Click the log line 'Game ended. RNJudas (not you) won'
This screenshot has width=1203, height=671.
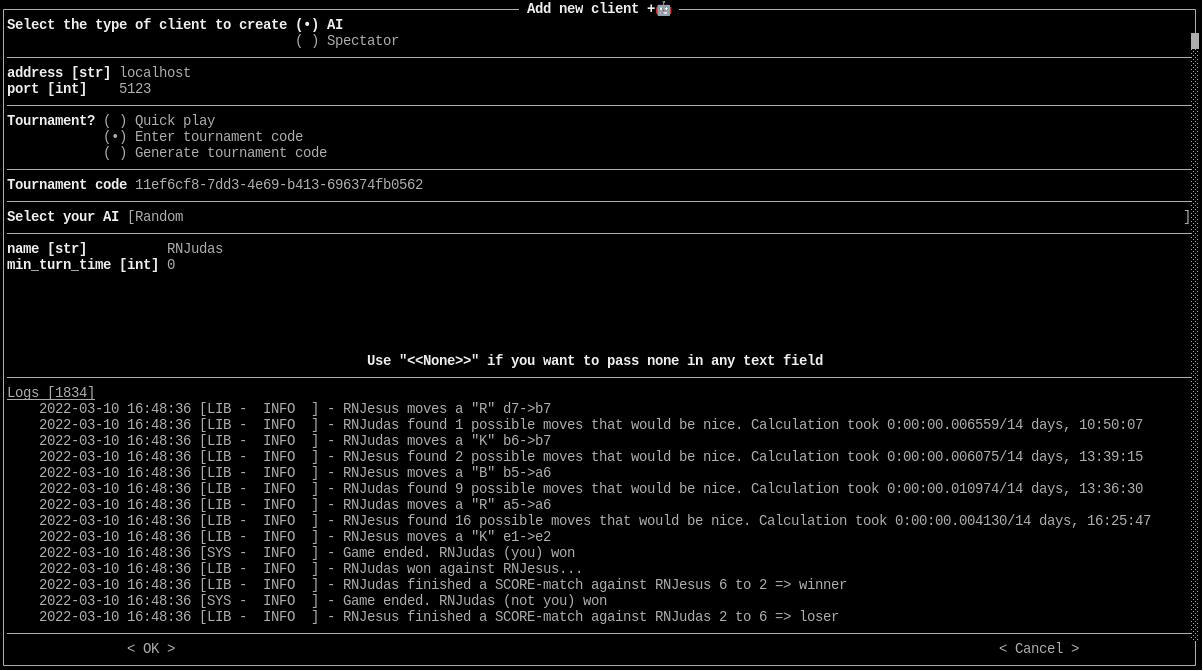[323, 601]
